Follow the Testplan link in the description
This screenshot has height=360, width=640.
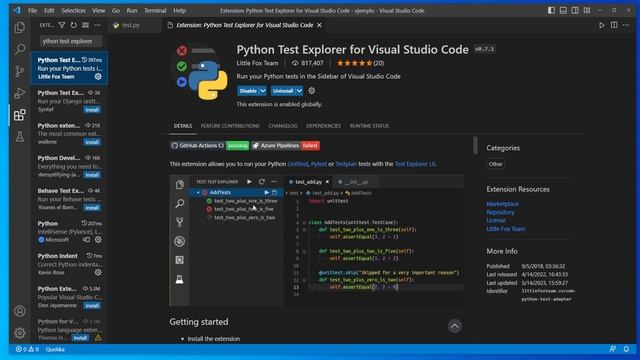(346, 164)
